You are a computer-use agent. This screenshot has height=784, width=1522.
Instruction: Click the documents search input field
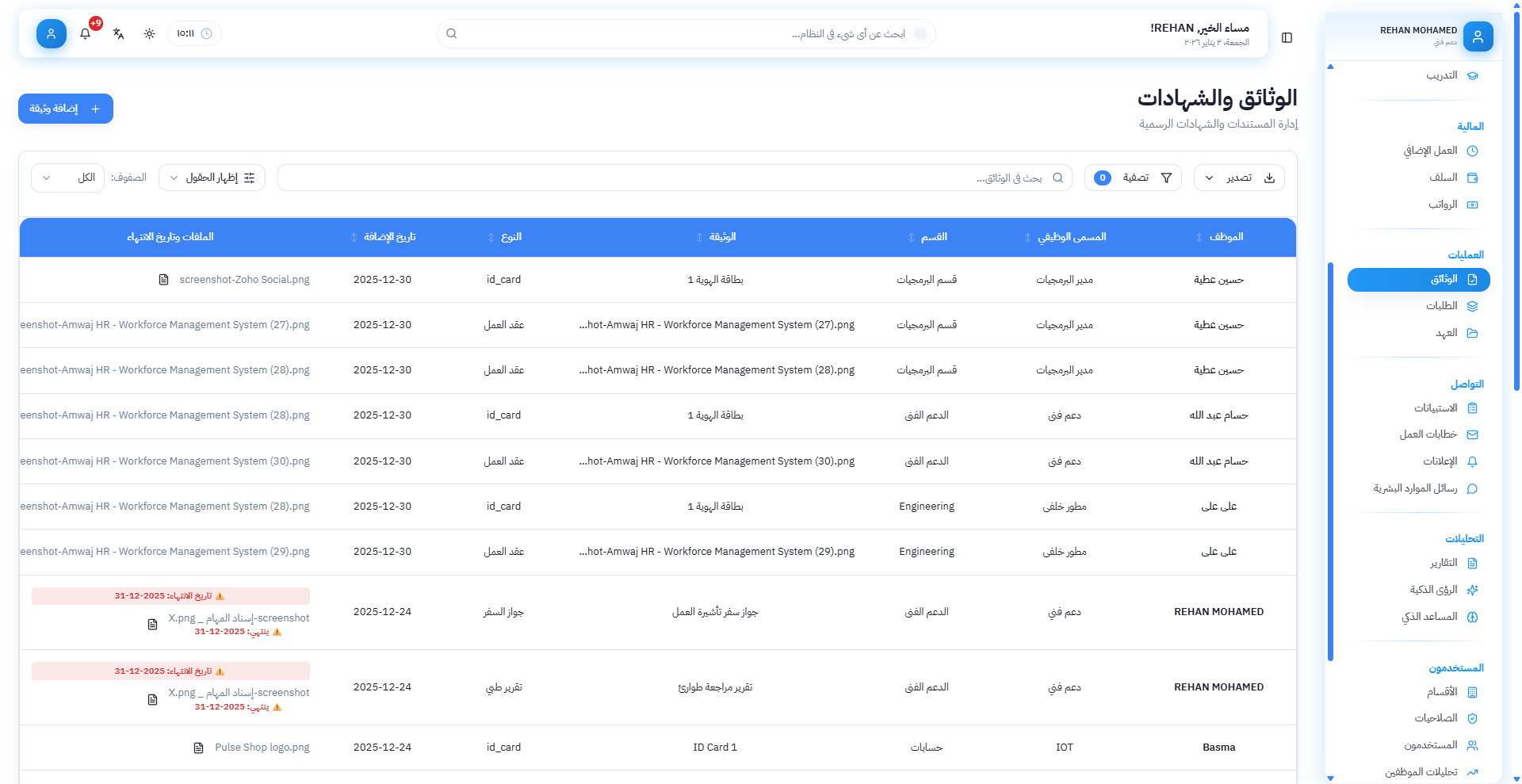674,178
